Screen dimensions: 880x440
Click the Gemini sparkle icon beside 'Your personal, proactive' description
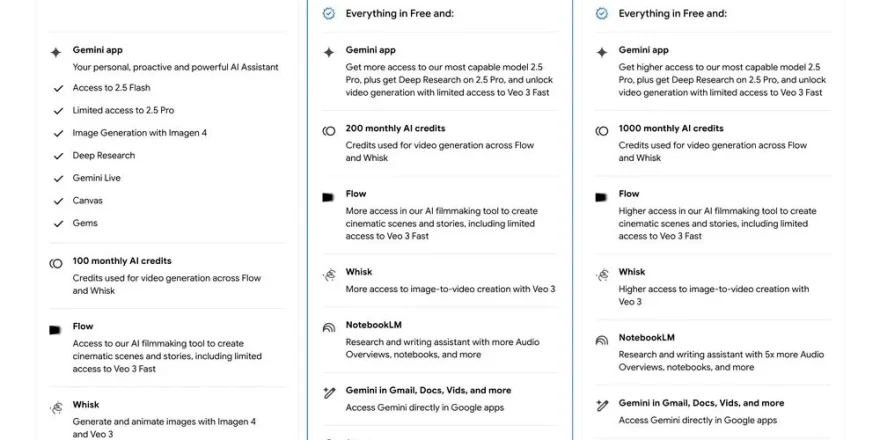point(56,50)
